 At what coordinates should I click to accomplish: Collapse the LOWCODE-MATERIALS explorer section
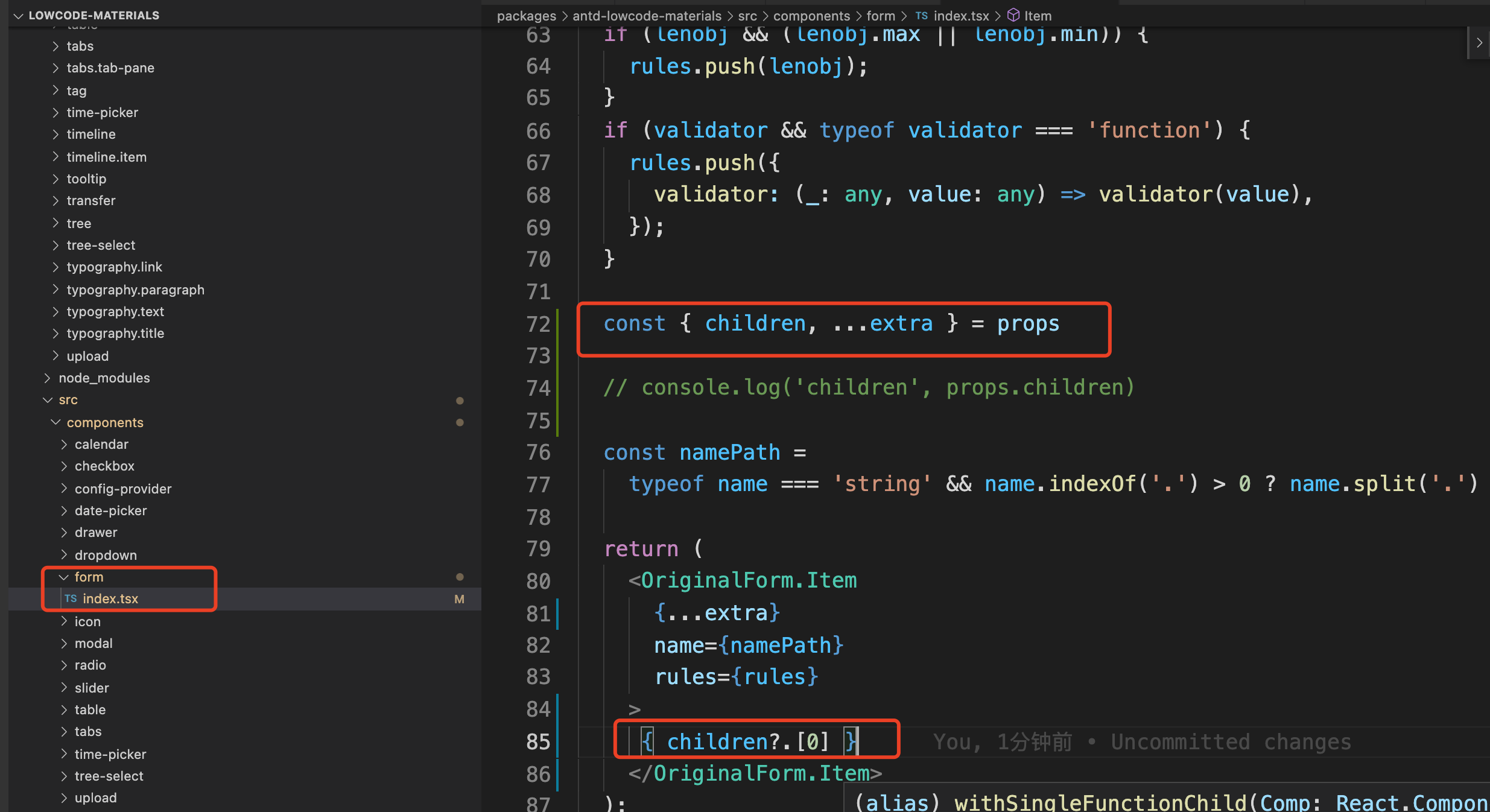click(x=18, y=16)
